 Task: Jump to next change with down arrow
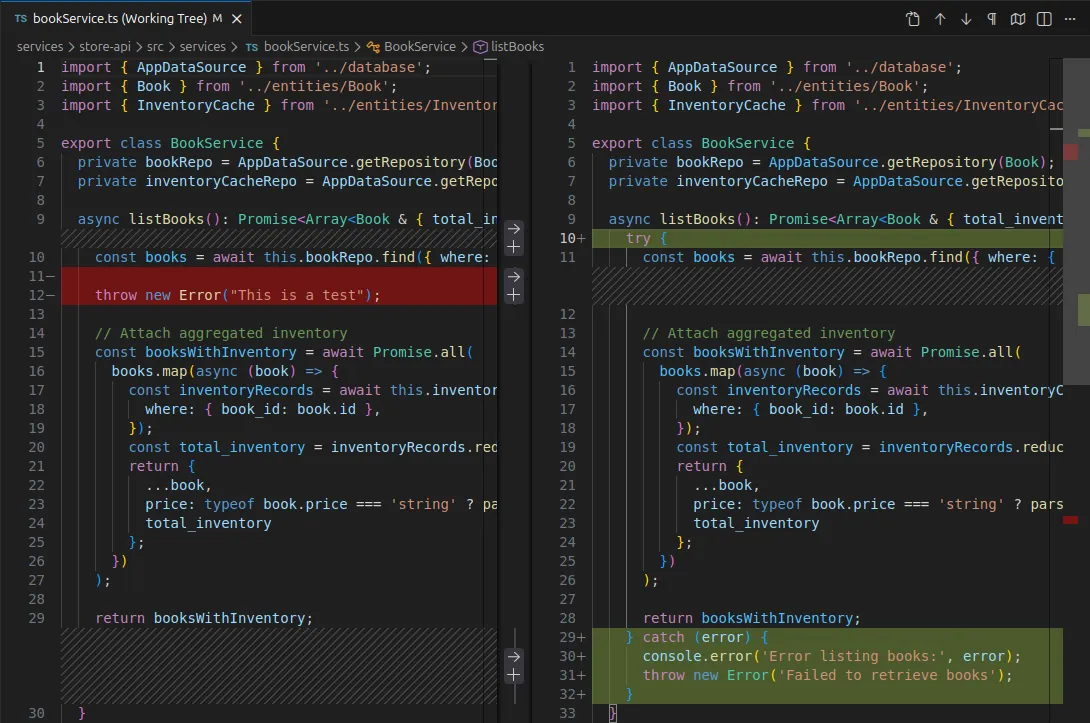click(966, 19)
